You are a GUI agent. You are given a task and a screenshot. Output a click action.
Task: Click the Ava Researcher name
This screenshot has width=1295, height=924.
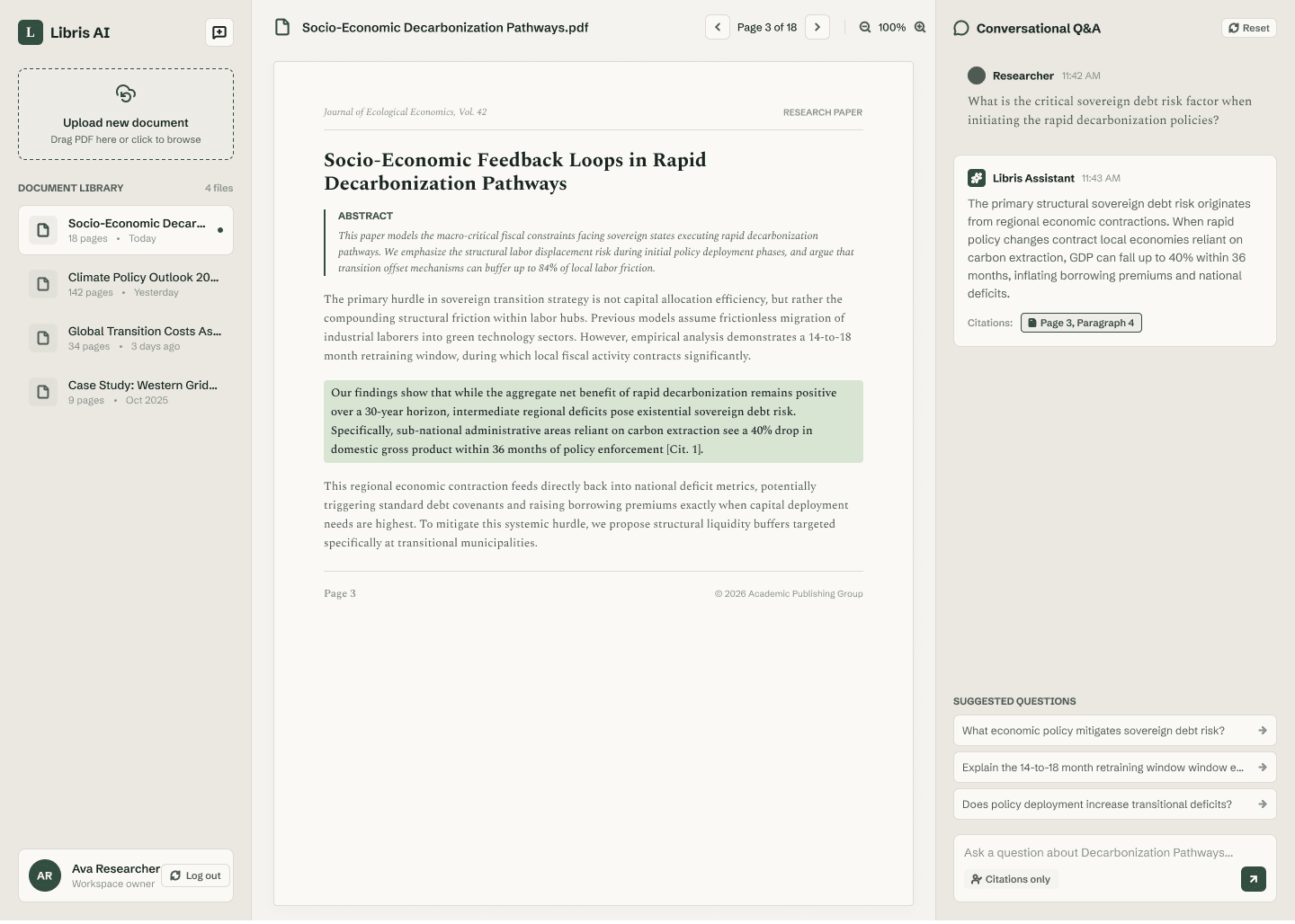pyautogui.click(x=116, y=868)
